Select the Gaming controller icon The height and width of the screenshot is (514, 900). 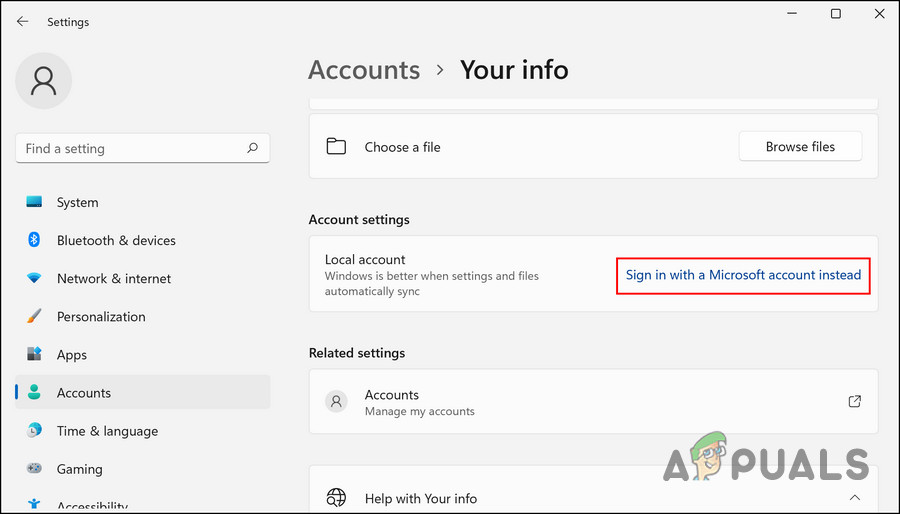point(34,469)
